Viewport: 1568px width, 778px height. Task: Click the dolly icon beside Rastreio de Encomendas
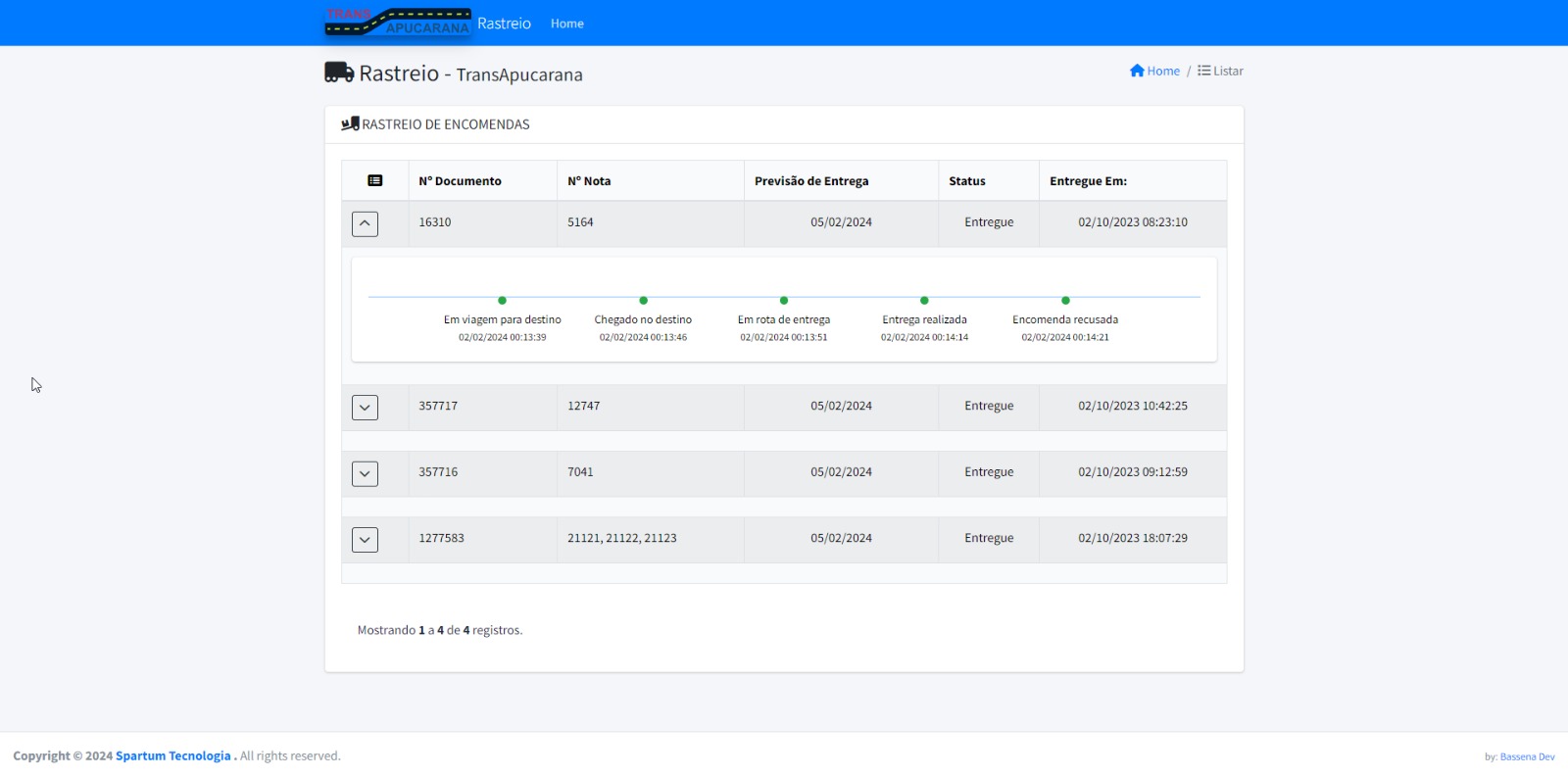click(350, 123)
